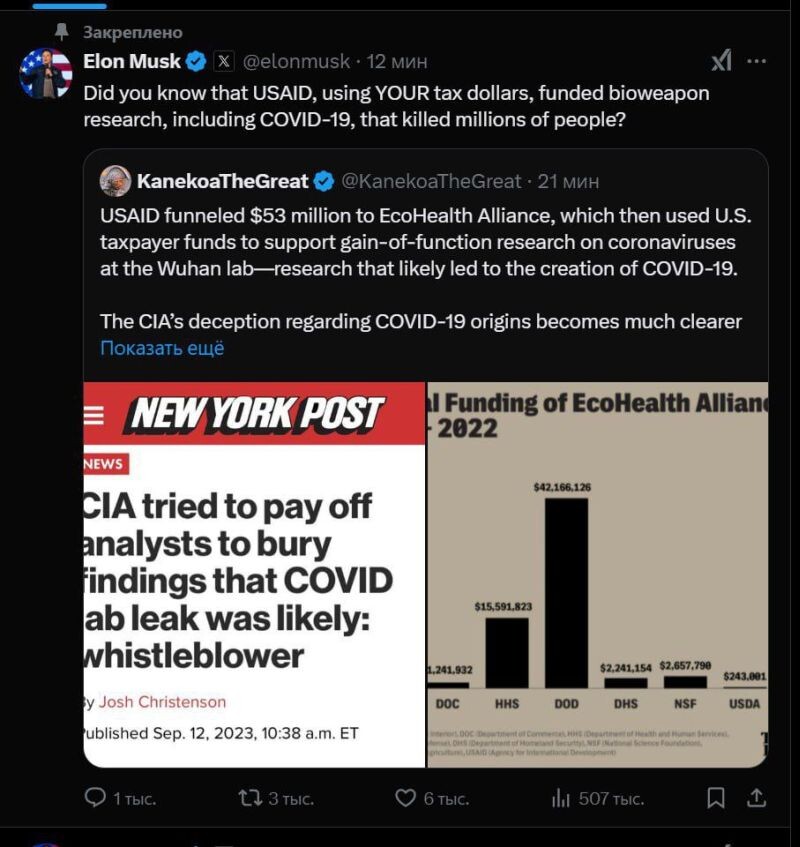Screen dimensions: 800x847
Task: Select the active tab with blue underline
Action: pos(70,5)
